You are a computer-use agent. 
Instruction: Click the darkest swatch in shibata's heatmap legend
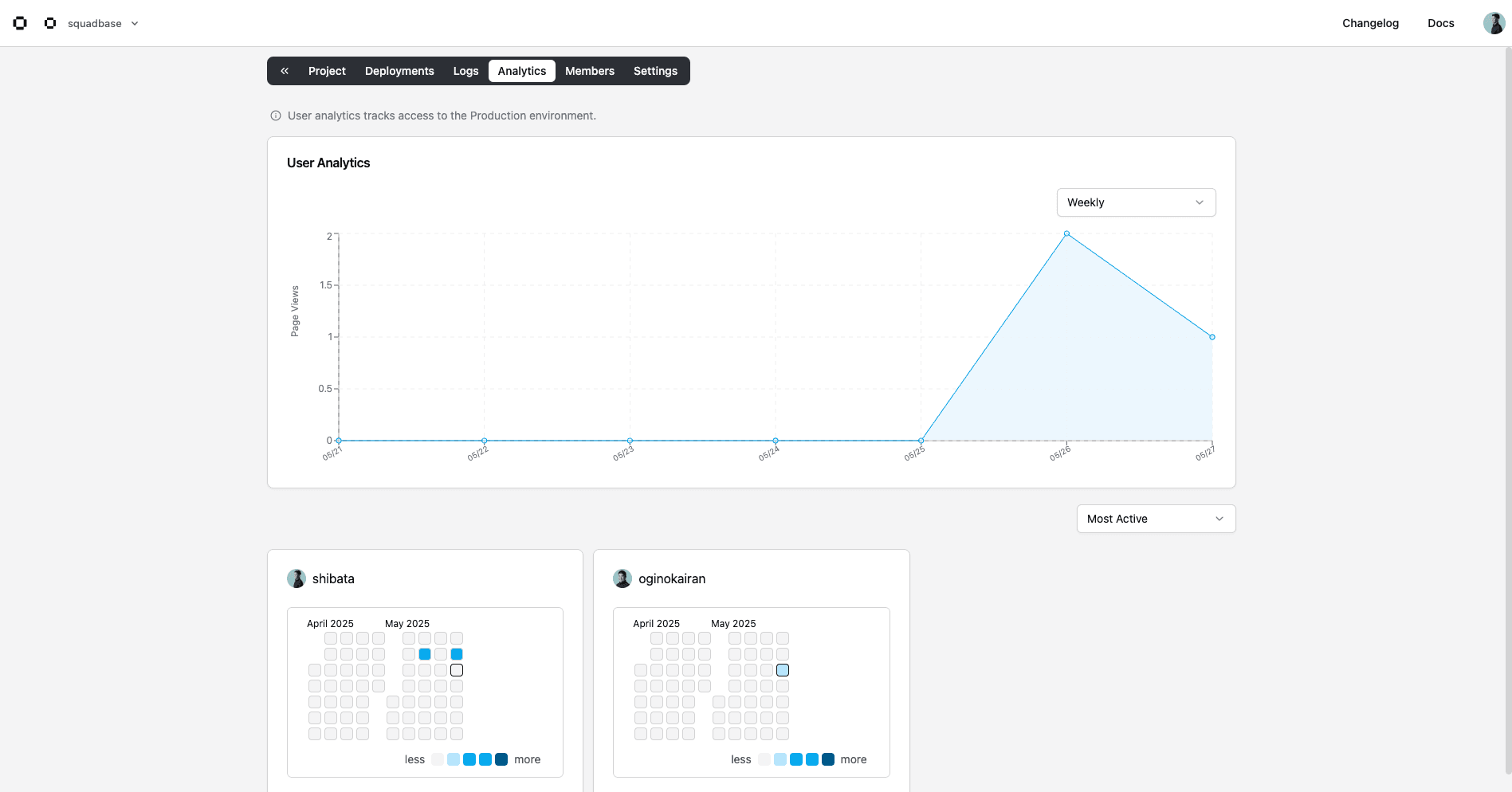pos(501,759)
